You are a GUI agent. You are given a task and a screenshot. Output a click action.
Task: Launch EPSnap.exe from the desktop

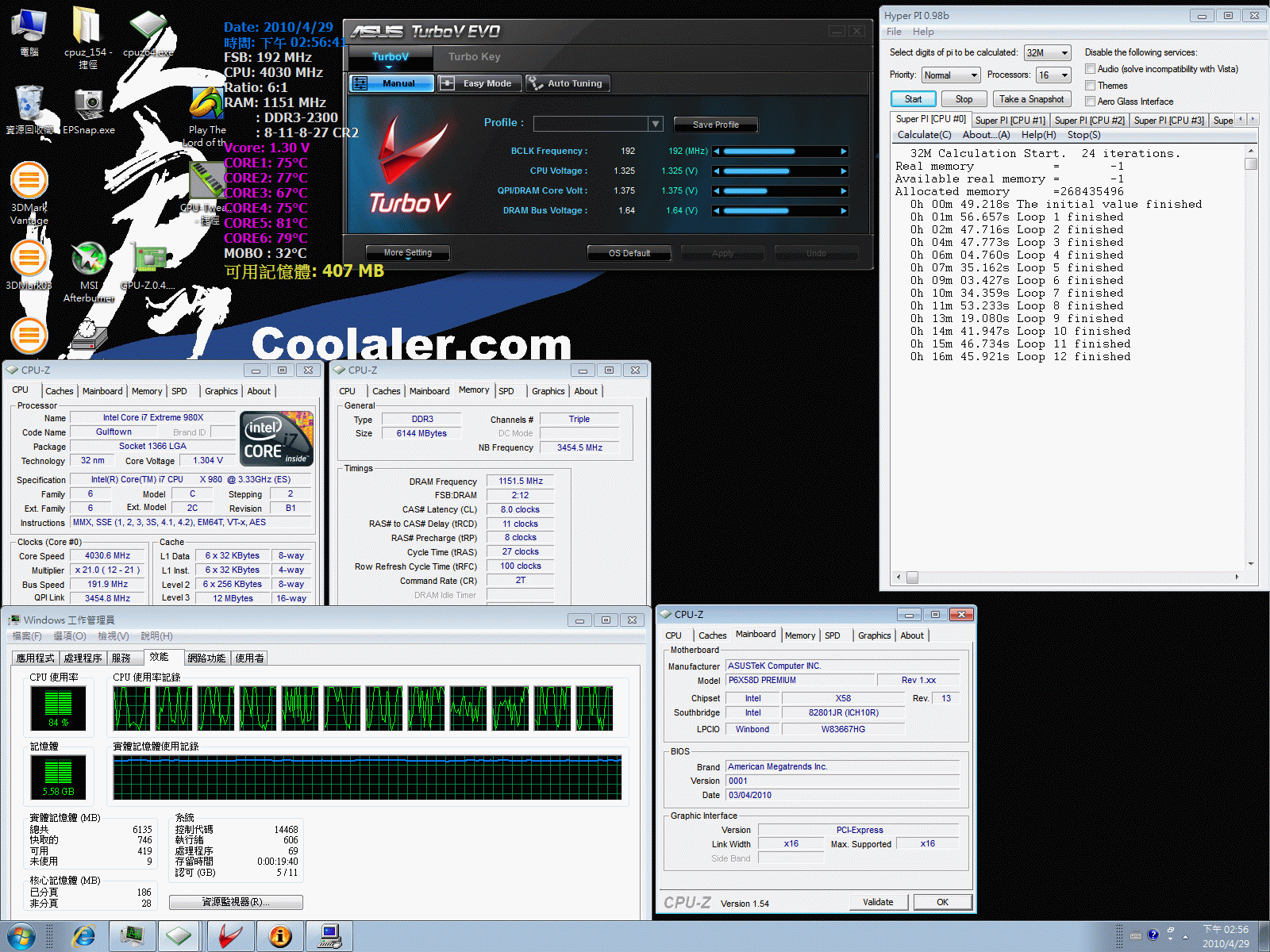(x=89, y=111)
